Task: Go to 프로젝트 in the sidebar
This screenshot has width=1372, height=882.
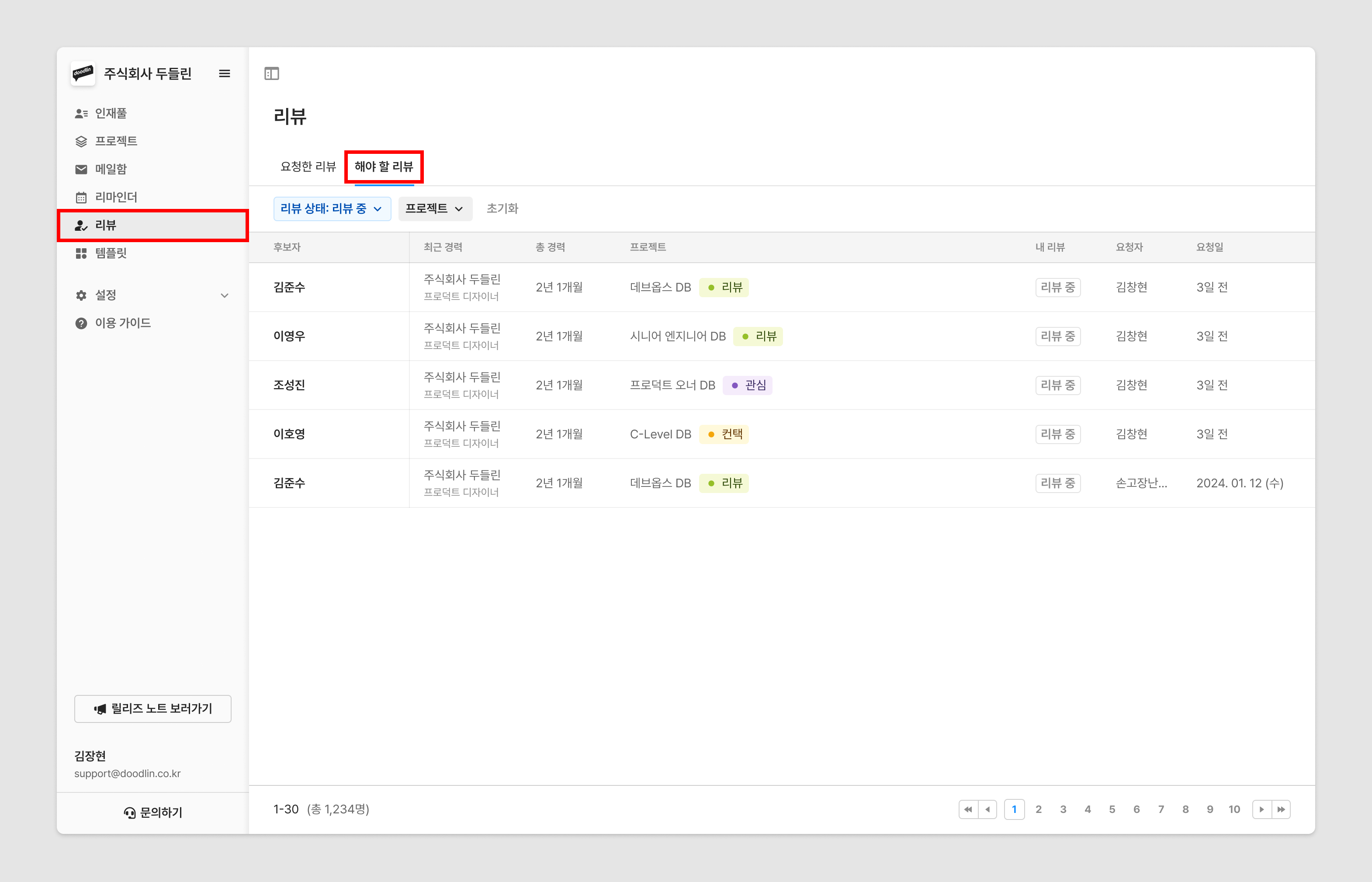Action: tap(116, 141)
